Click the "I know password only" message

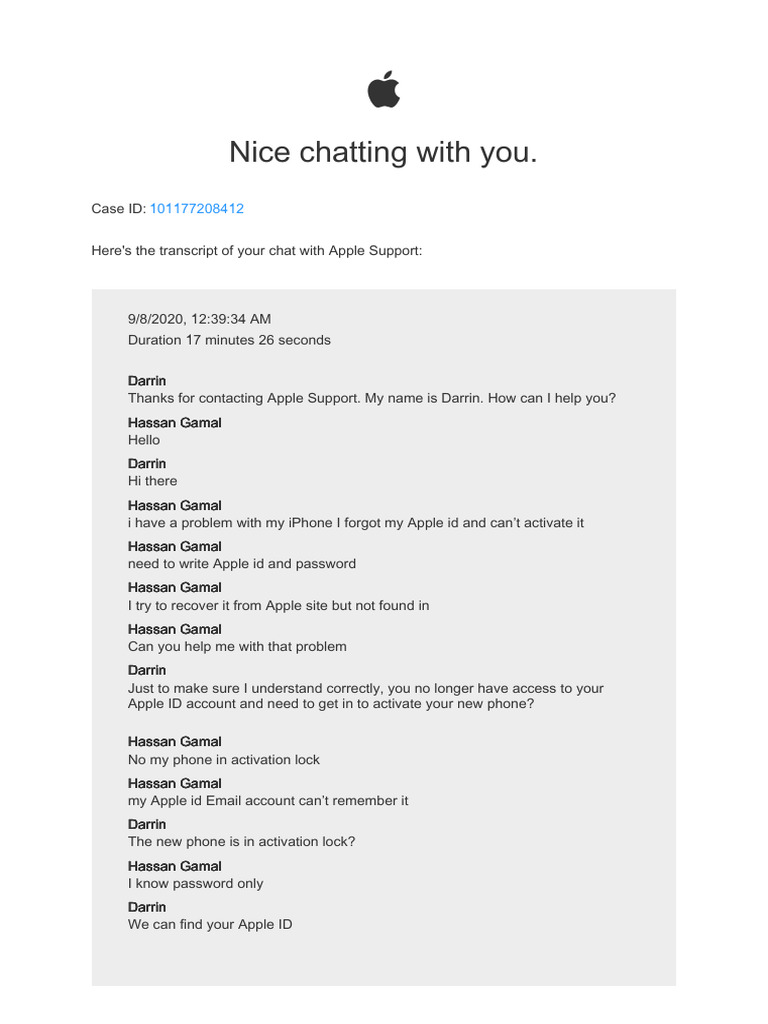coord(196,884)
